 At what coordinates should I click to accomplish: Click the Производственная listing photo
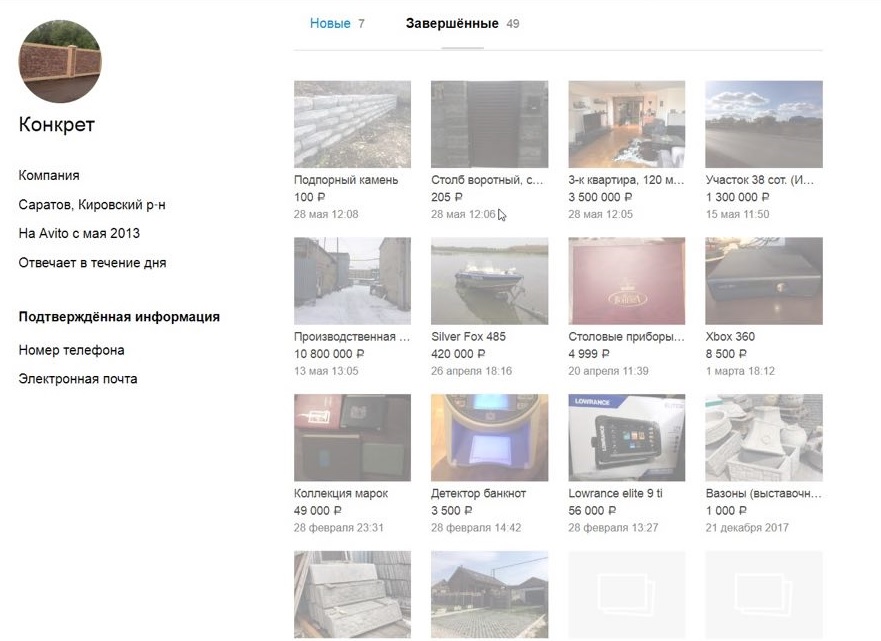pyautogui.click(x=352, y=281)
